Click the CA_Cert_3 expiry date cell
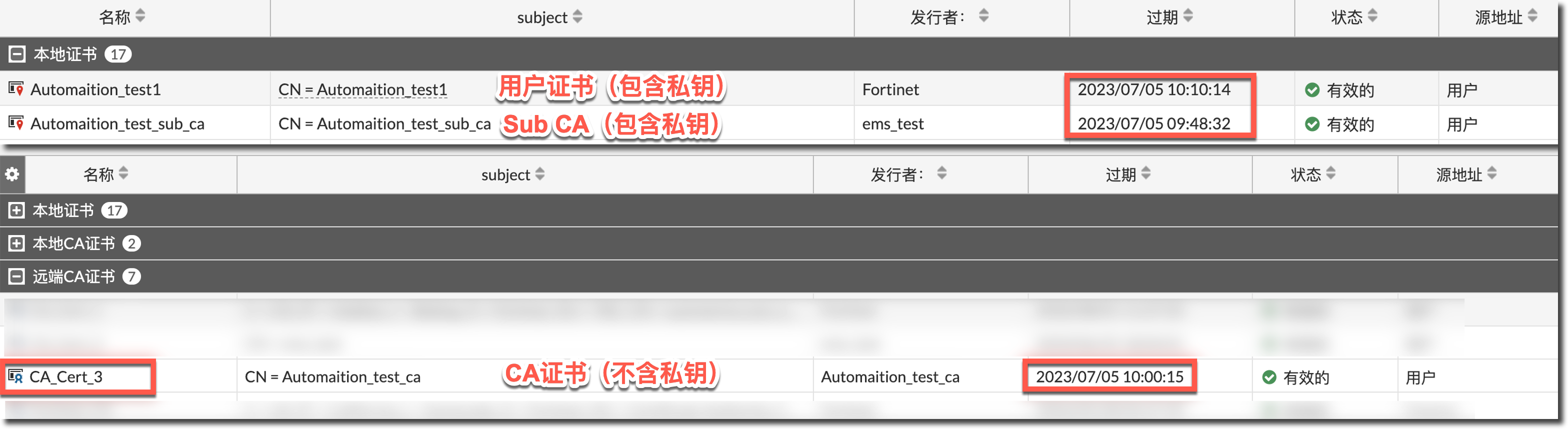This screenshot has height=429, width=1568. tap(1109, 376)
